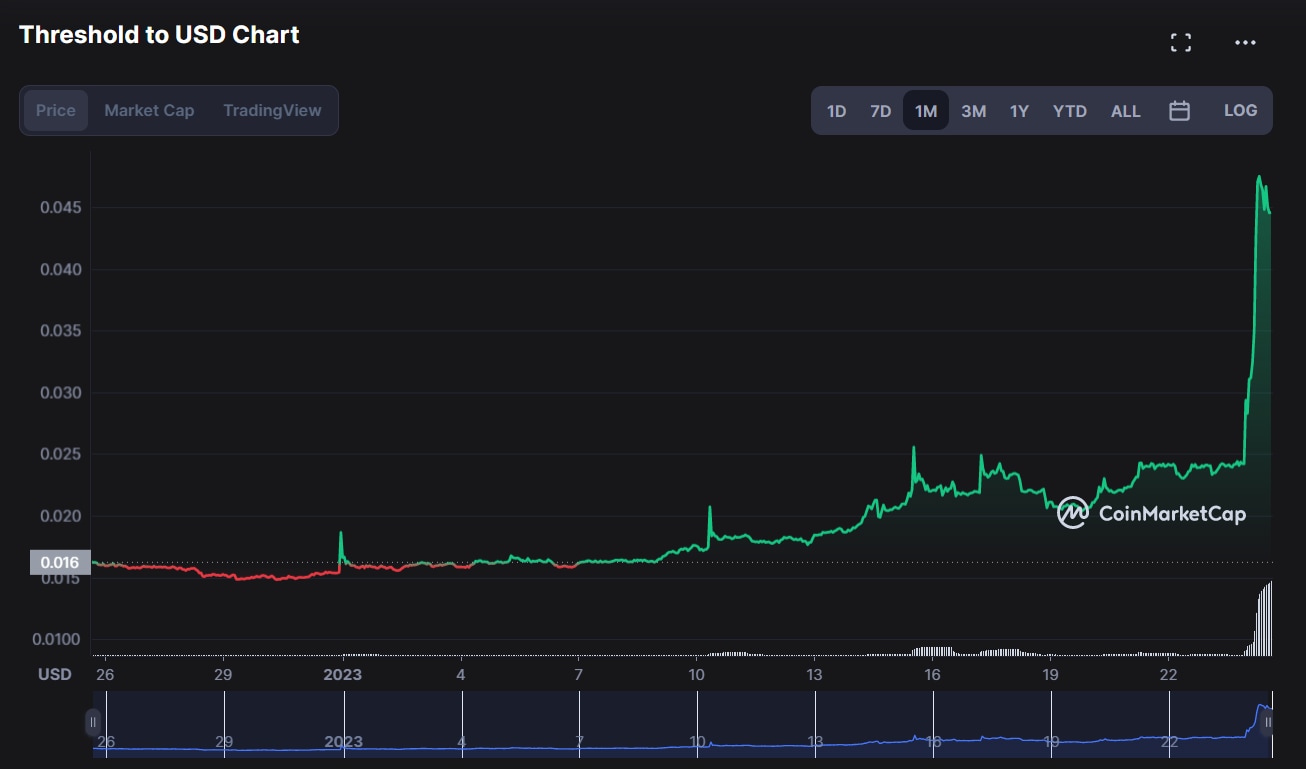
Task: Open the calendar date range picker
Action: click(1179, 111)
